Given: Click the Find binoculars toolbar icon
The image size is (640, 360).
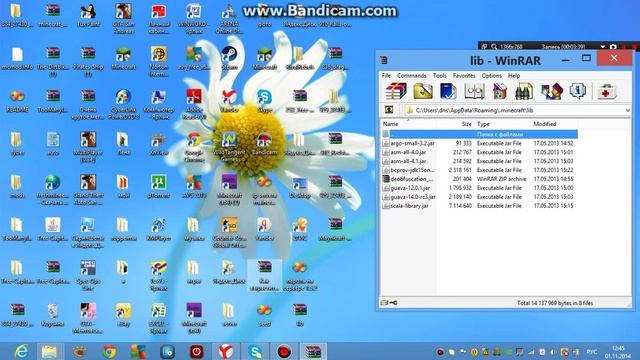Looking at the screenshot, I should coord(524,91).
